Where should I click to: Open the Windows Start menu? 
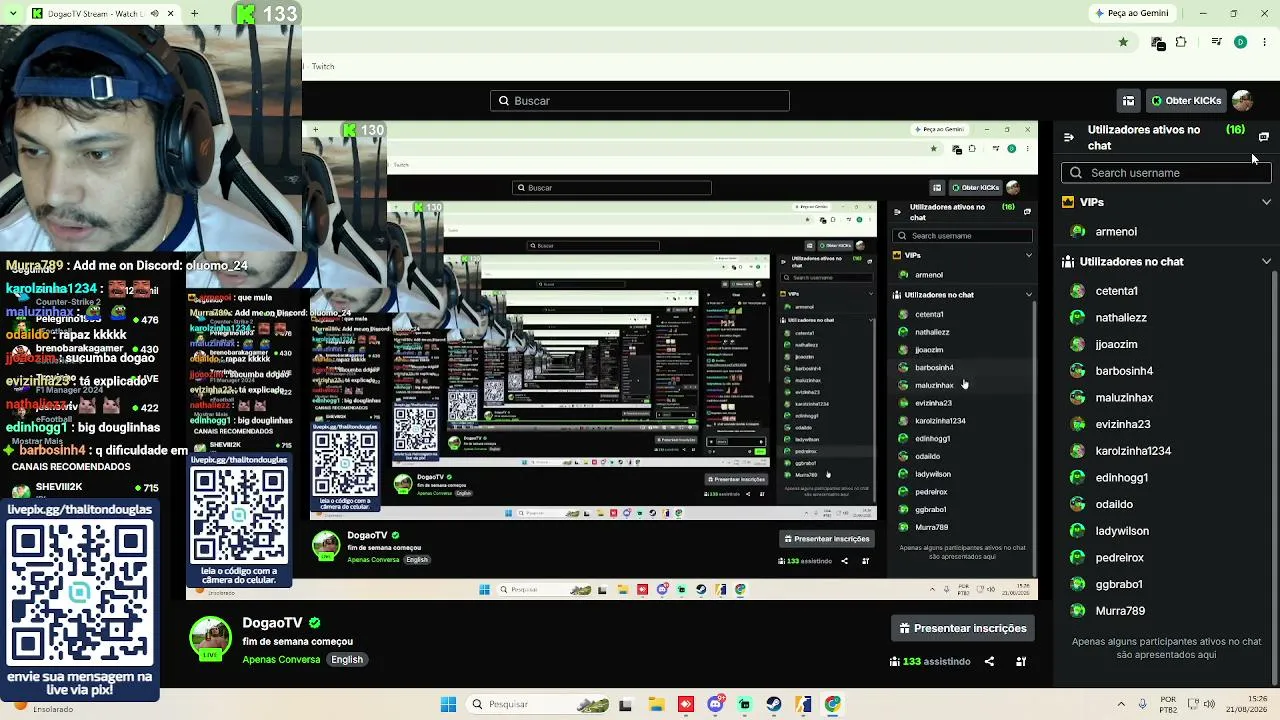tap(448, 705)
